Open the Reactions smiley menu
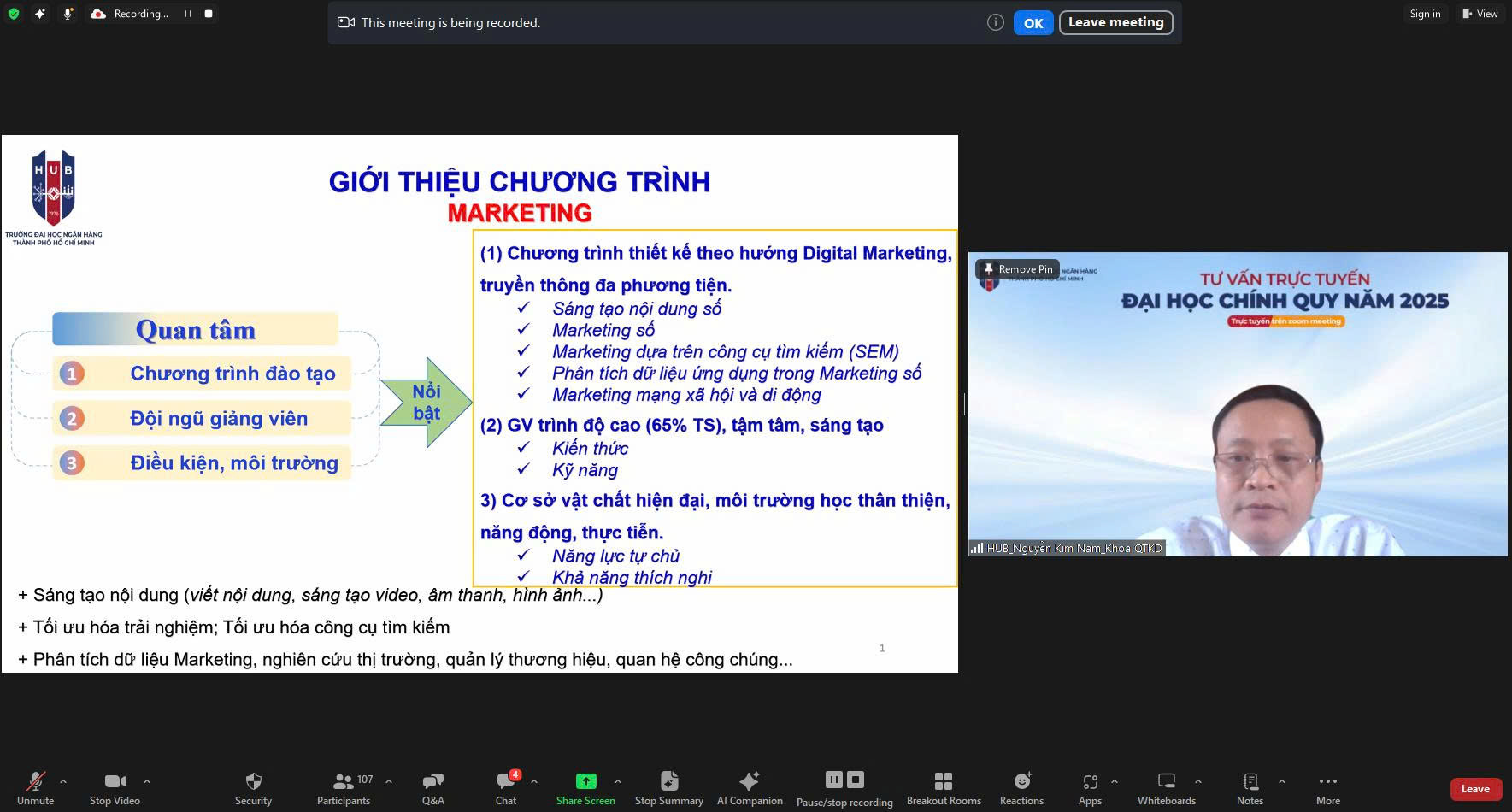This screenshot has width=1512, height=812. [x=1021, y=788]
